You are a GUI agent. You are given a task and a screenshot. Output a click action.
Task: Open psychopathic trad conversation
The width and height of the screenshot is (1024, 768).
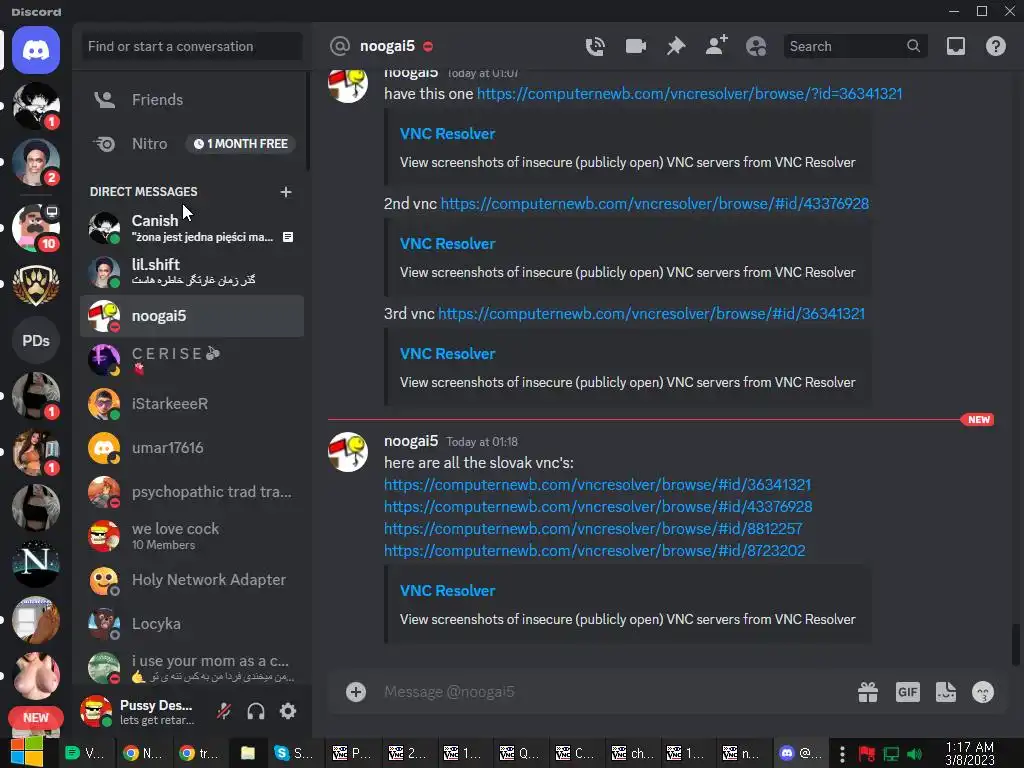[192, 492]
